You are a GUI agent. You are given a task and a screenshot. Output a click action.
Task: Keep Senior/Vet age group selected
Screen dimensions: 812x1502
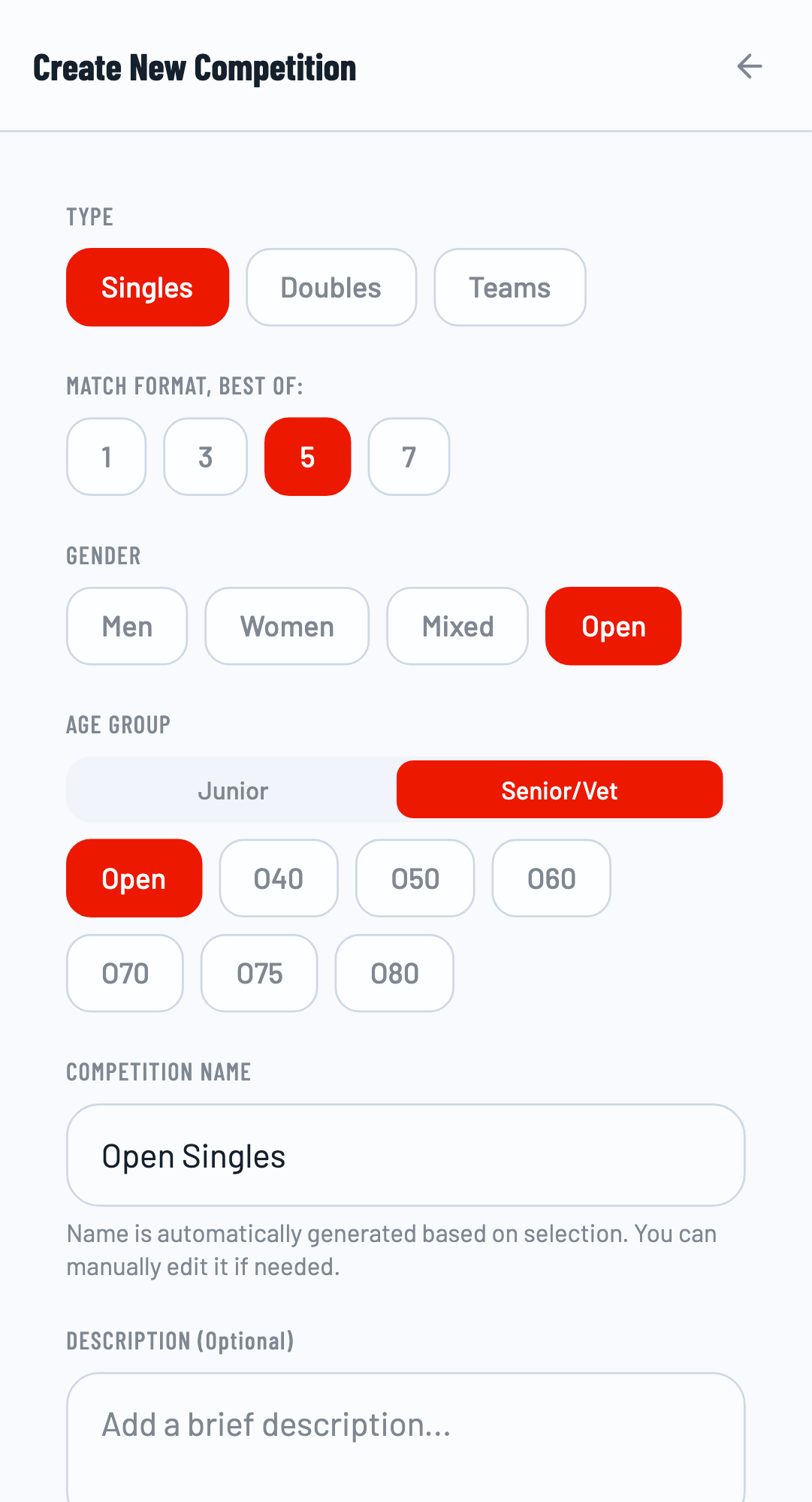(559, 790)
